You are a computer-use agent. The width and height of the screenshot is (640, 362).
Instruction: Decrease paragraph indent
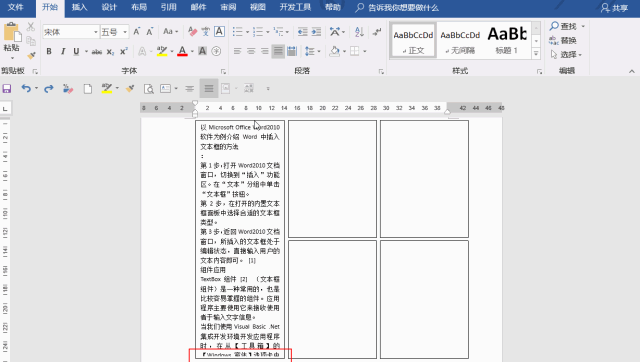(x=302, y=31)
